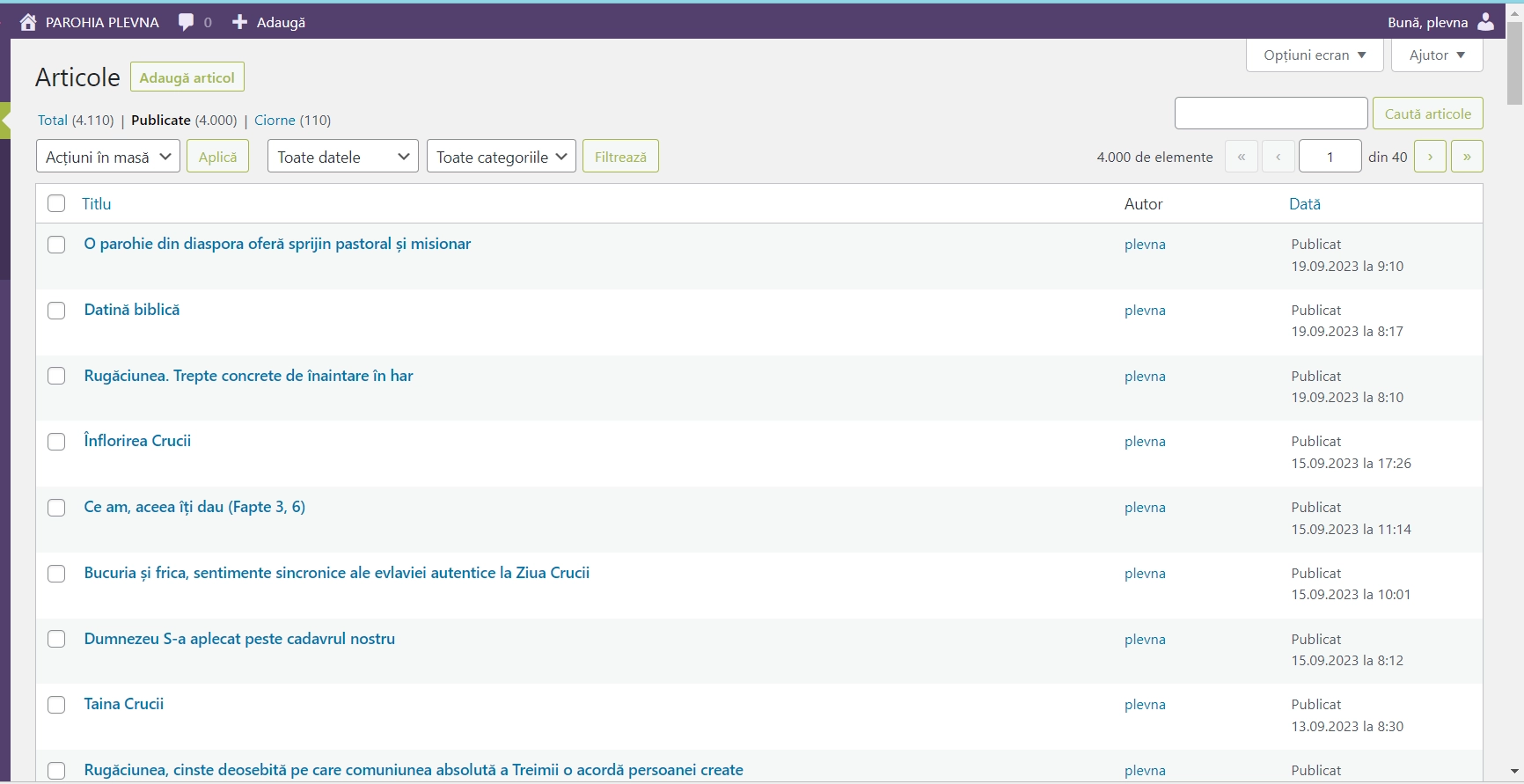Expand the Ajutor help panel
This screenshot has width=1524, height=784.
pyautogui.click(x=1437, y=55)
